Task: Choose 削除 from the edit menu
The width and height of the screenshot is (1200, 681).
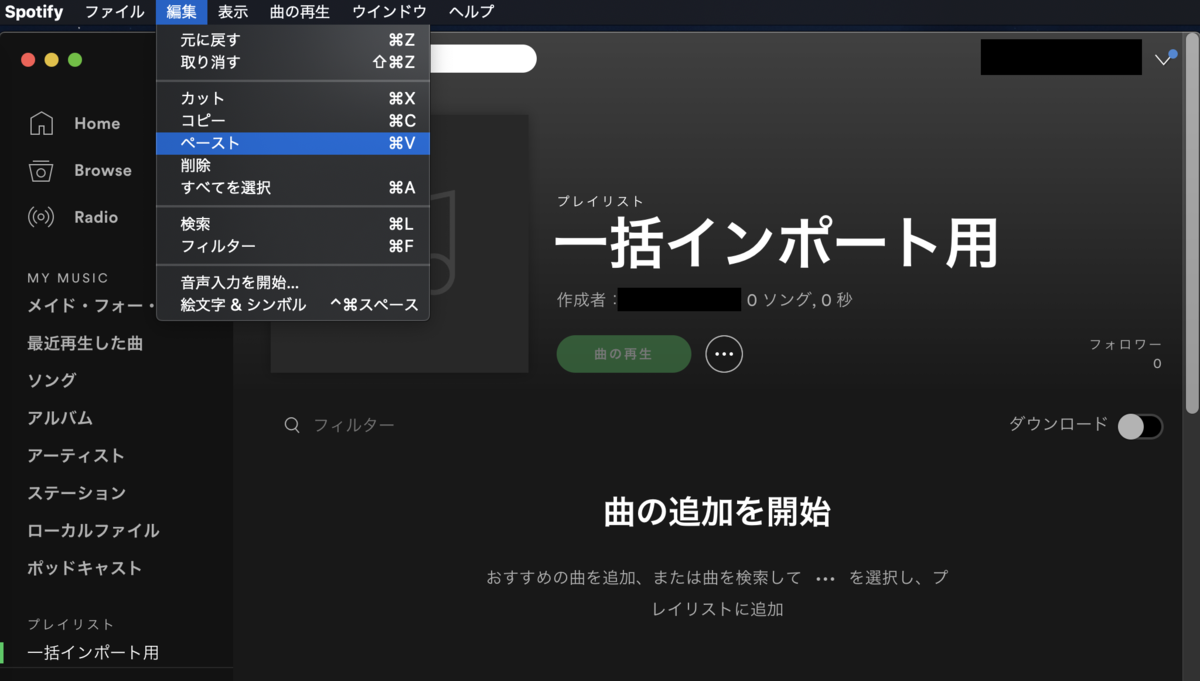Action: 293,165
